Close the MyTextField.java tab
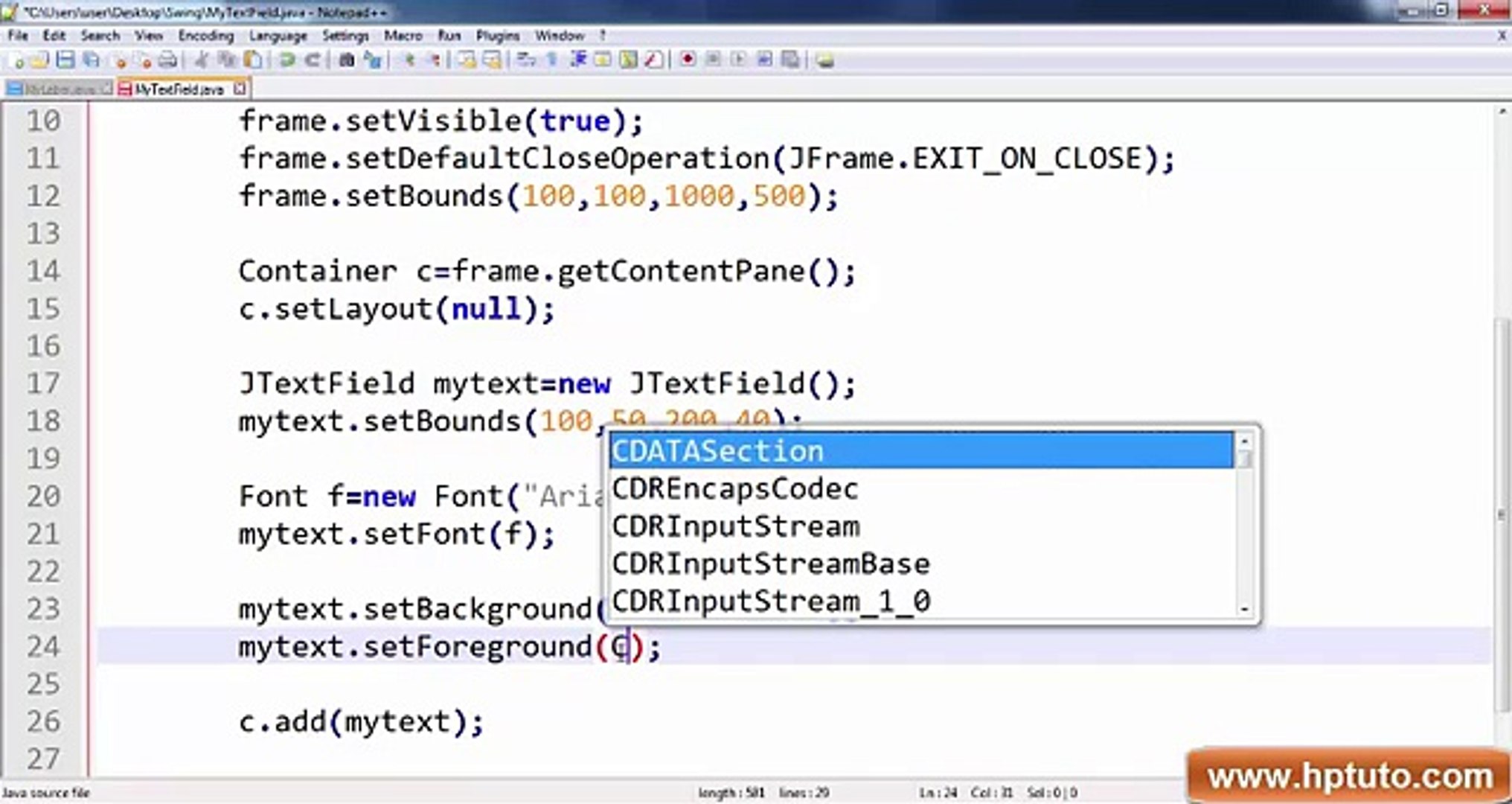The height and width of the screenshot is (804, 1512). point(240,89)
